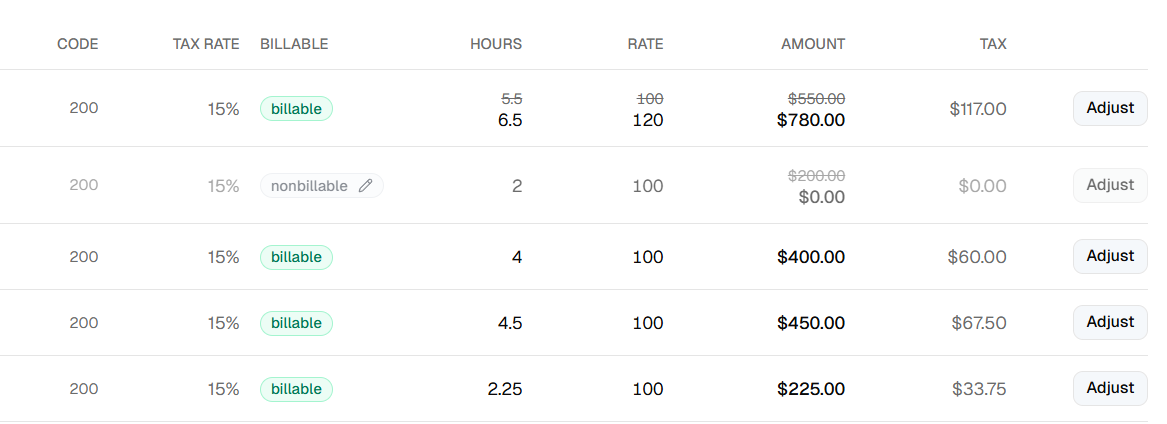The height and width of the screenshot is (424, 1167).
Task: Toggle billable badge on 4.5 hours row
Action: [296, 324]
